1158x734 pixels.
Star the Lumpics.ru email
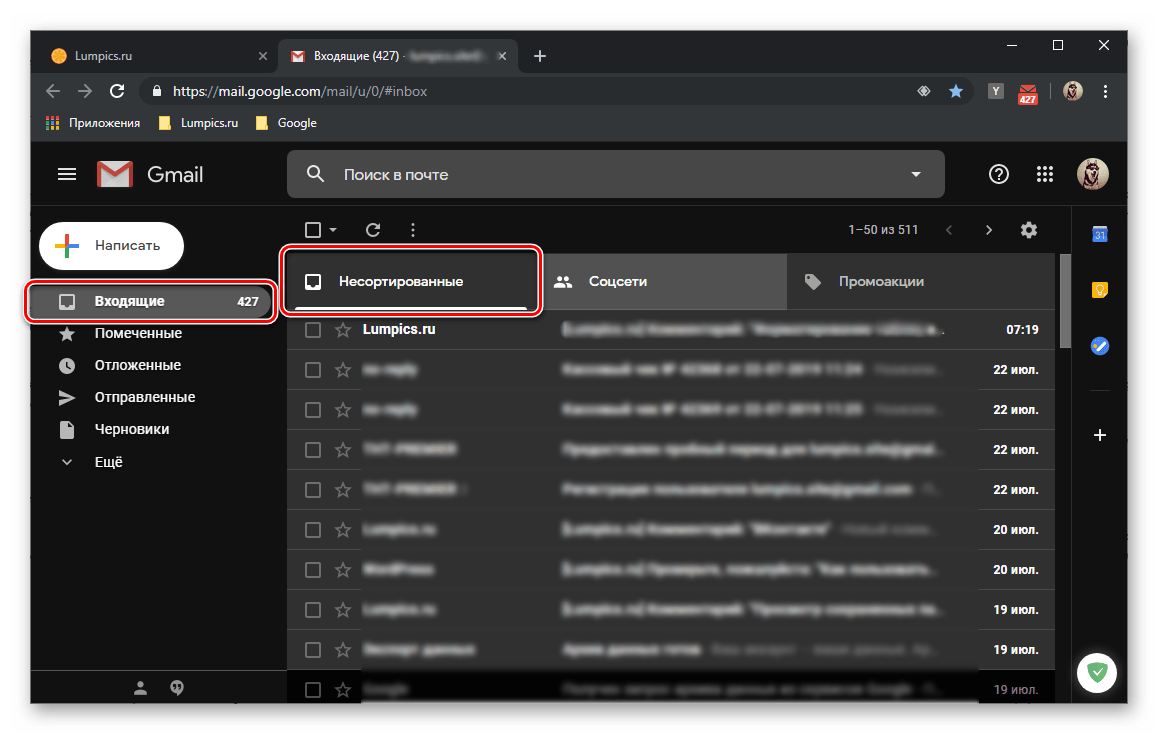344,328
